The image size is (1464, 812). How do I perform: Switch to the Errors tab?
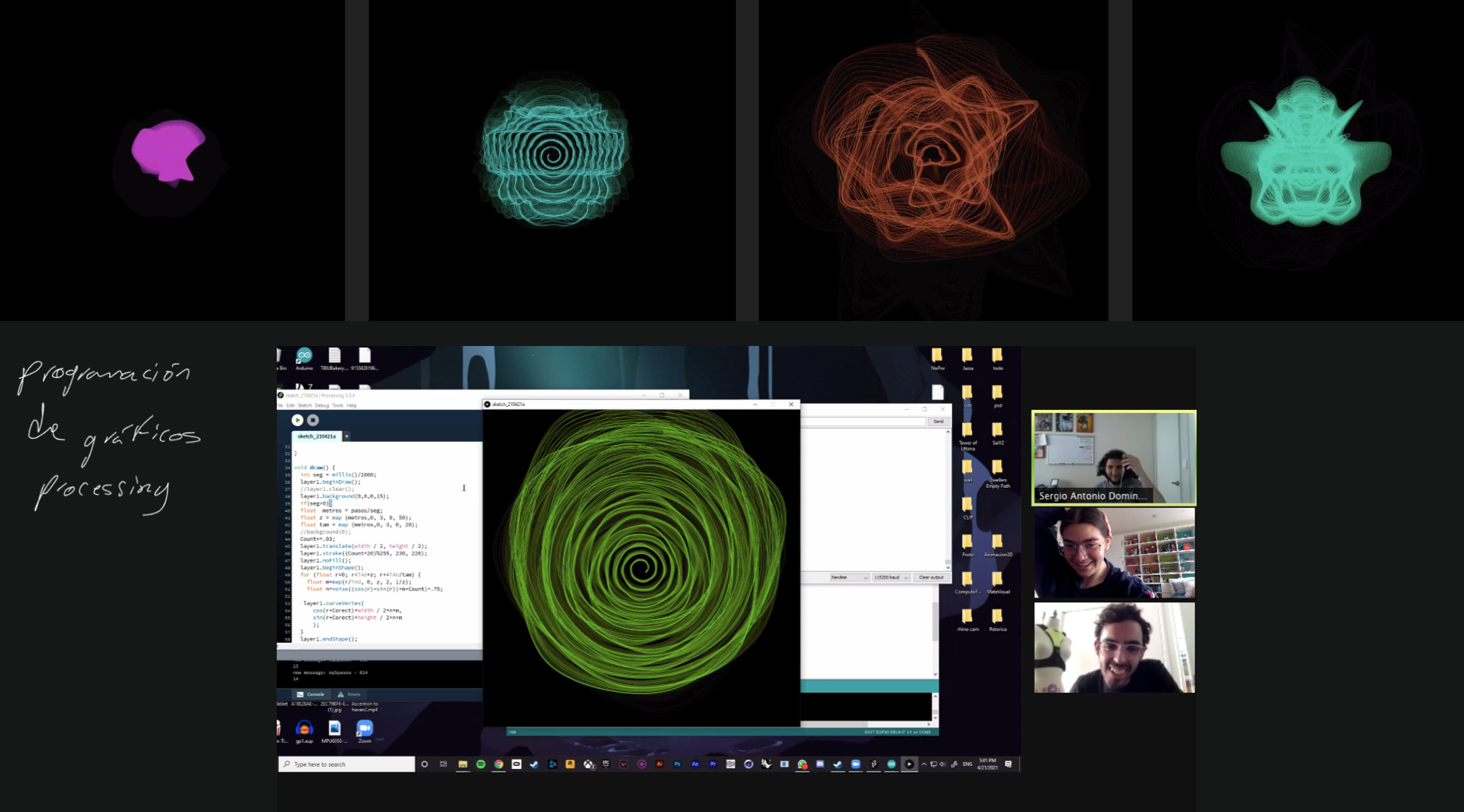click(x=349, y=694)
